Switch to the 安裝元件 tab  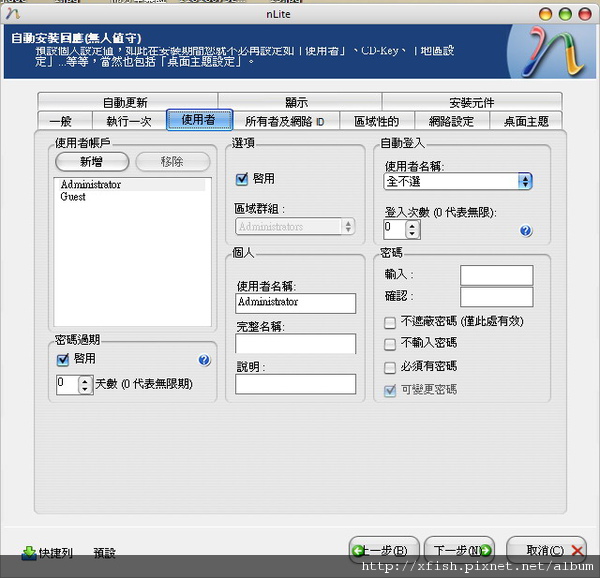coord(472,102)
